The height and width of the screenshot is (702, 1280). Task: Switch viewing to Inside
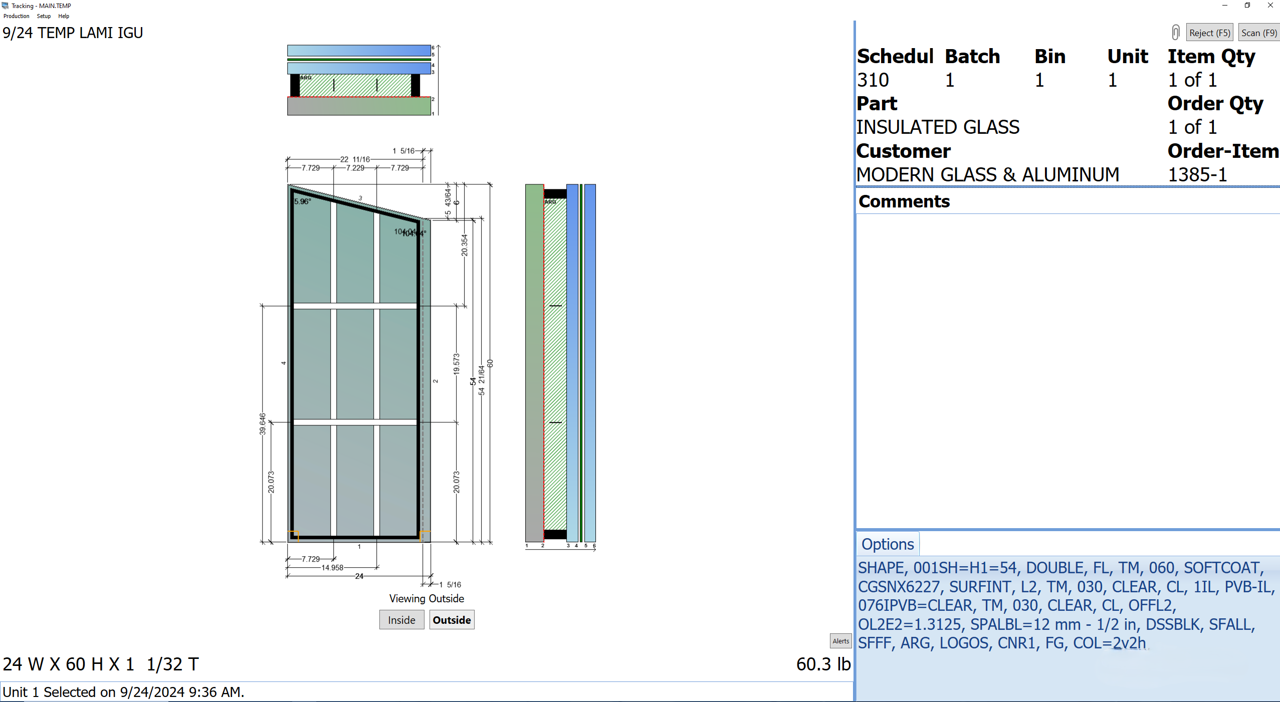click(x=401, y=619)
